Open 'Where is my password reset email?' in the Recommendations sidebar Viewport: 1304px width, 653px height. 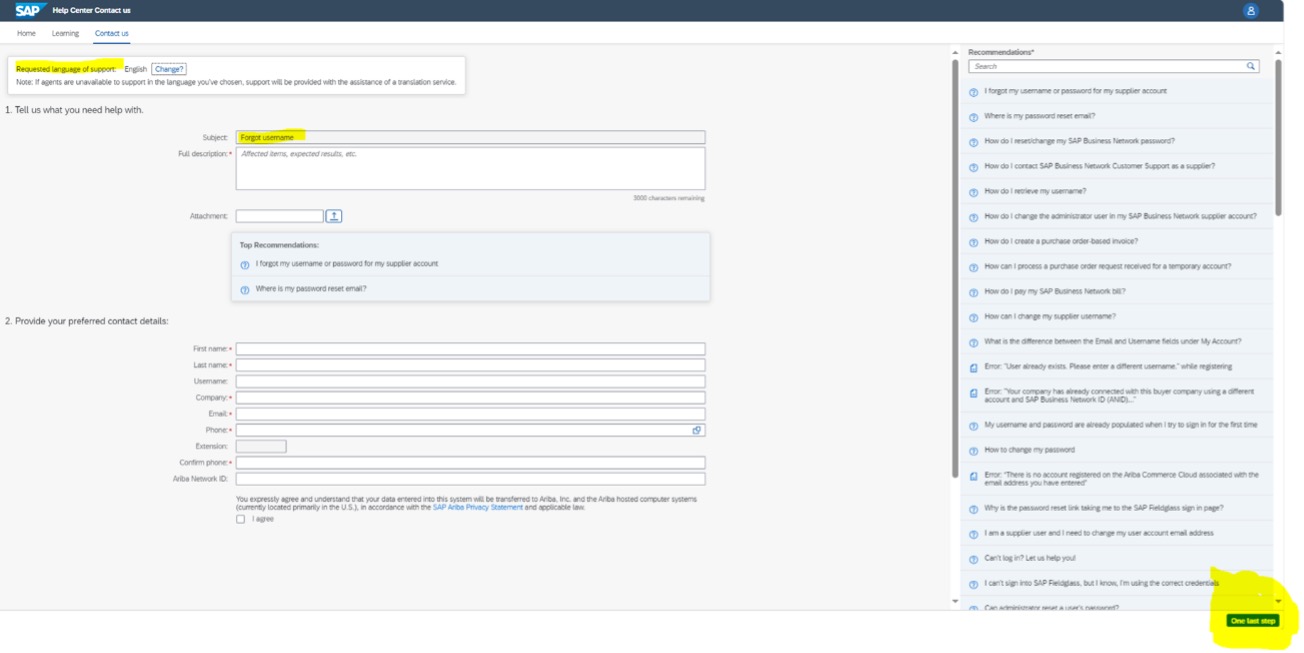[1040, 116]
